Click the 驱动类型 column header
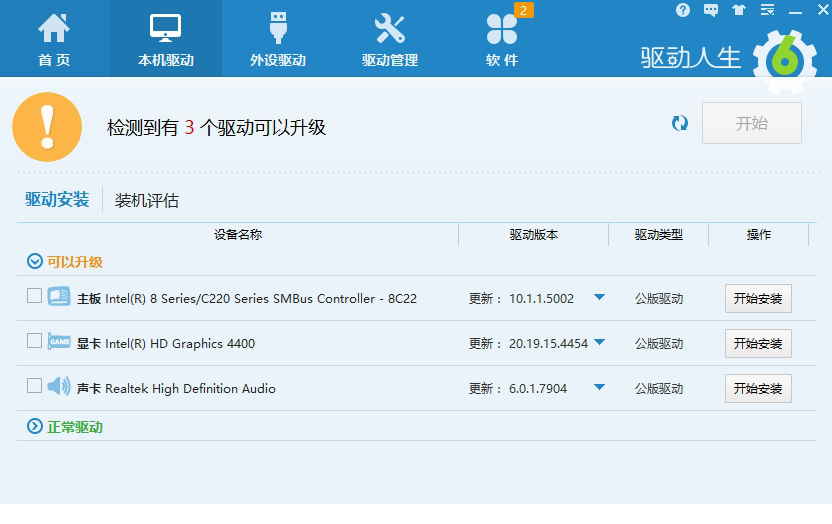The height and width of the screenshot is (524, 832). tap(658, 234)
